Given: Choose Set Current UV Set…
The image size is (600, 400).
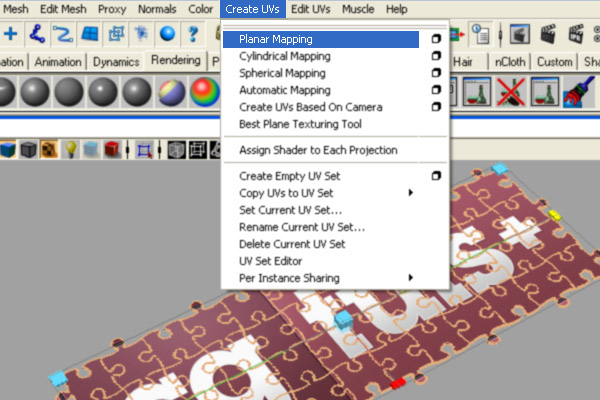Looking at the screenshot, I should pyautogui.click(x=290, y=210).
